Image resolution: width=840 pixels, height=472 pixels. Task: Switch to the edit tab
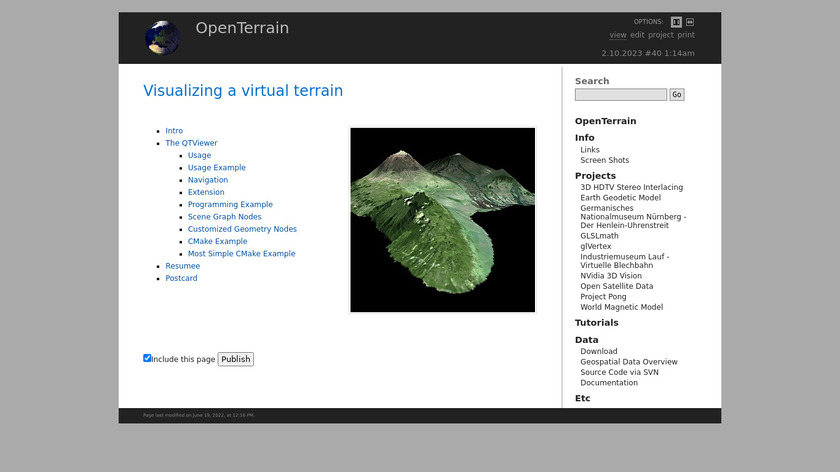click(x=637, y=35)
